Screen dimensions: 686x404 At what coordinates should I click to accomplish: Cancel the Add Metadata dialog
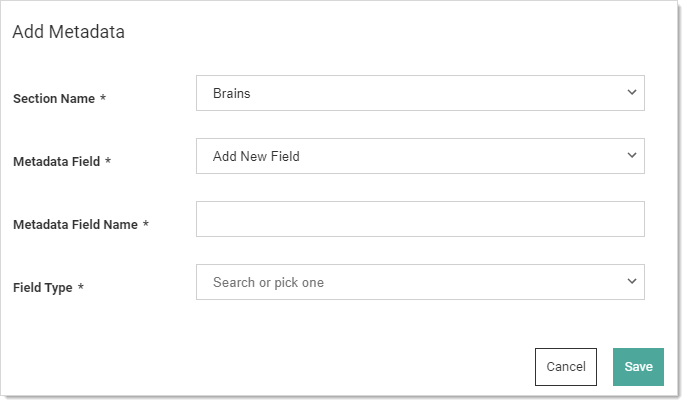[566, 367]
